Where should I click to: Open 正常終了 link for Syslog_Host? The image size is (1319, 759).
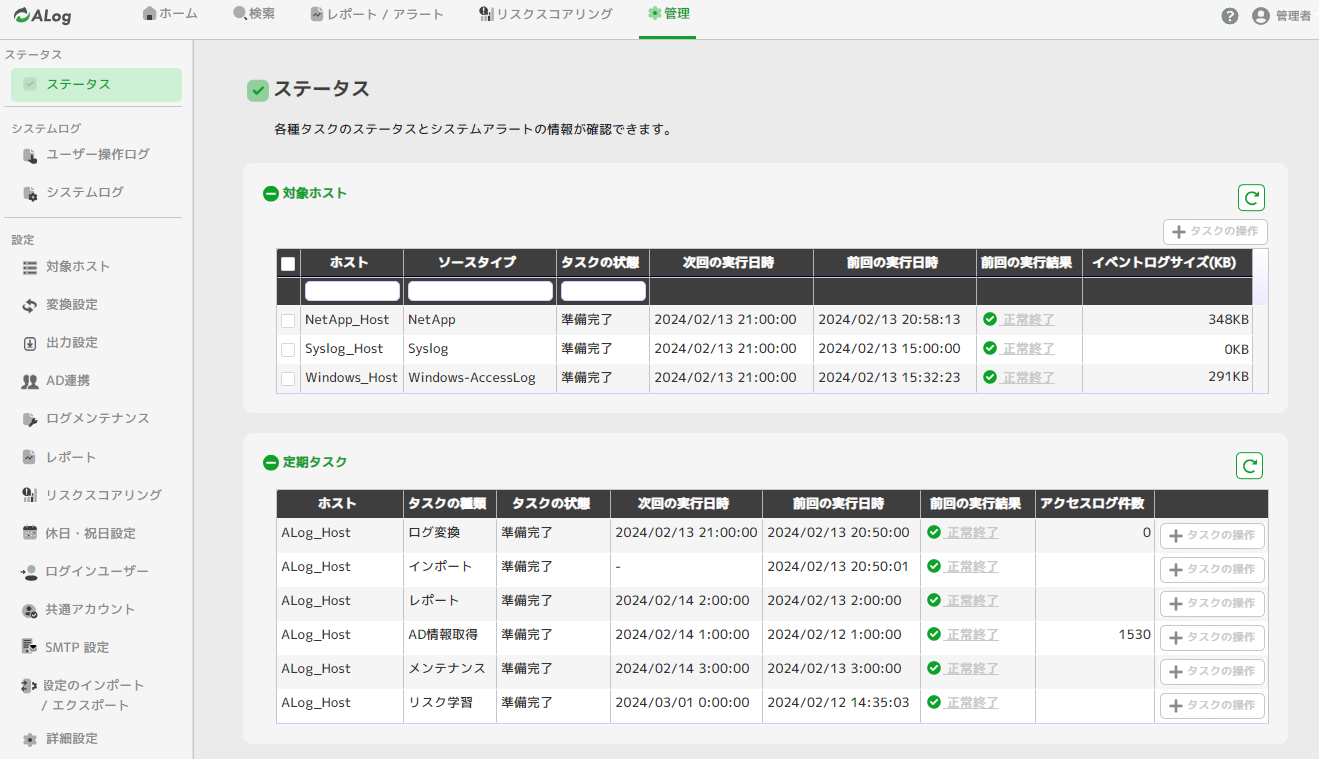1028,349
